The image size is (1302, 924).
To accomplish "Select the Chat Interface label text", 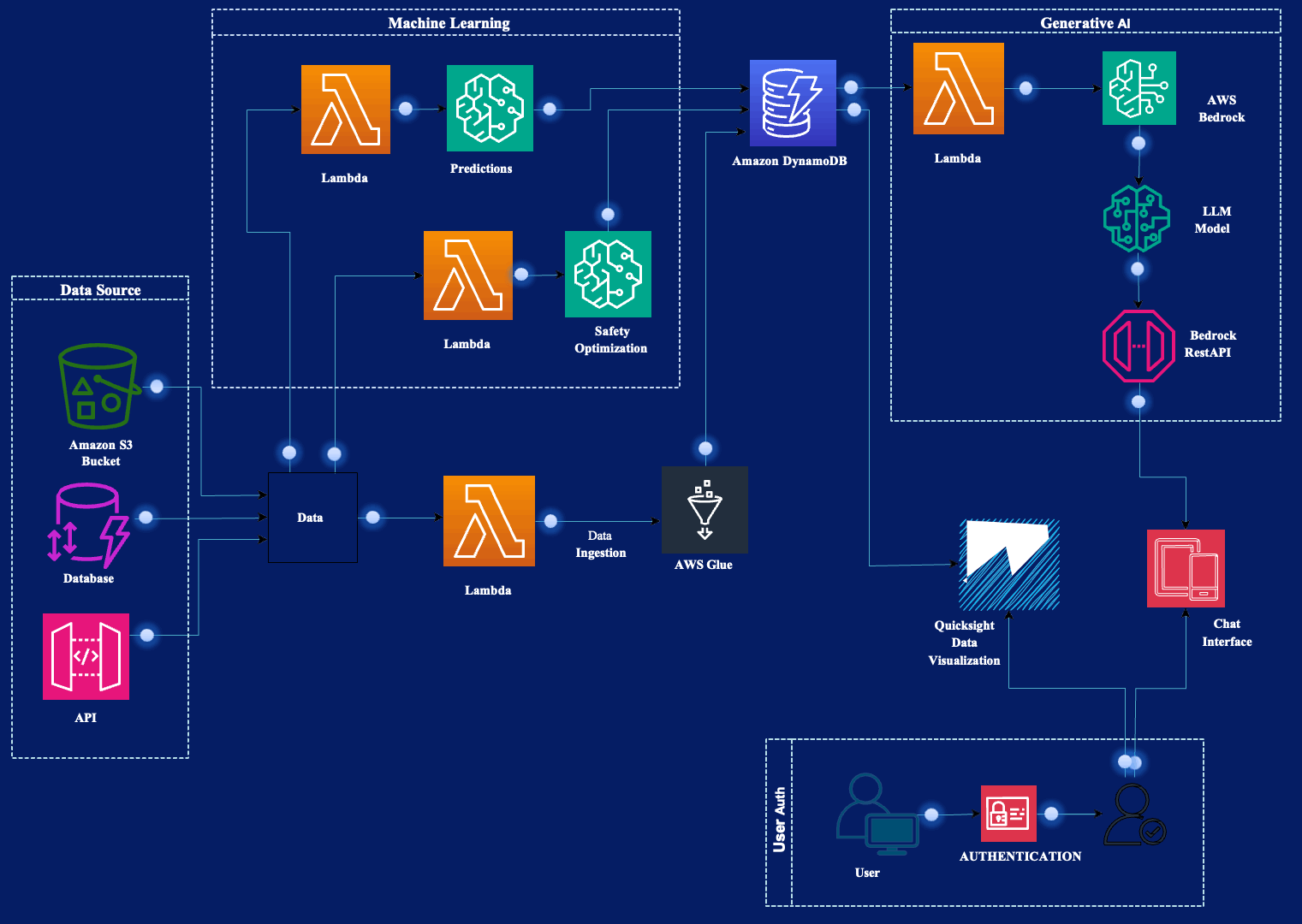I will 1227,632.
